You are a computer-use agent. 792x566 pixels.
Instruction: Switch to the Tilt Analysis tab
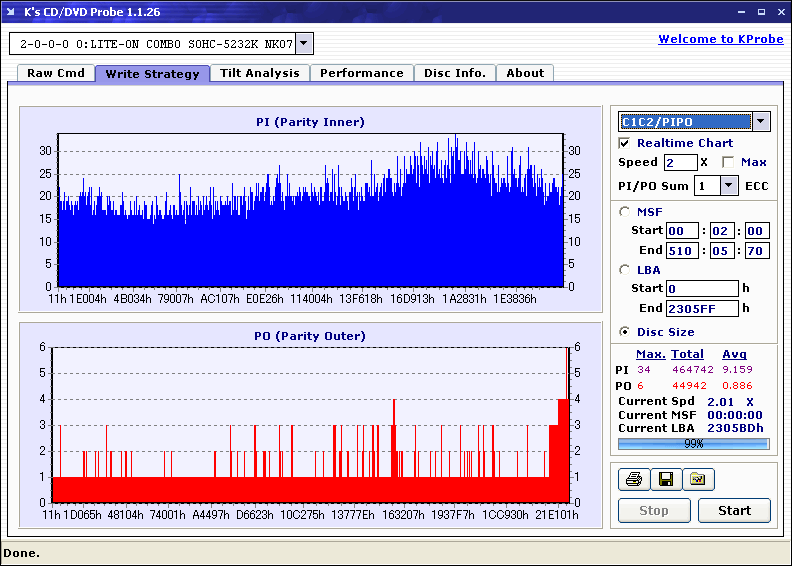point(259,73)
